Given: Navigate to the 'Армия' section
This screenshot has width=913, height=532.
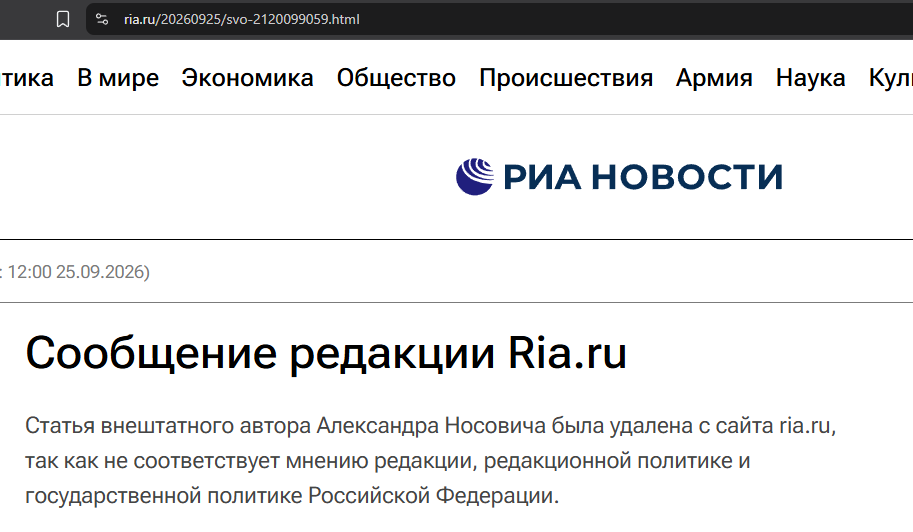Looking at the screenshot, I should point(714,77).
